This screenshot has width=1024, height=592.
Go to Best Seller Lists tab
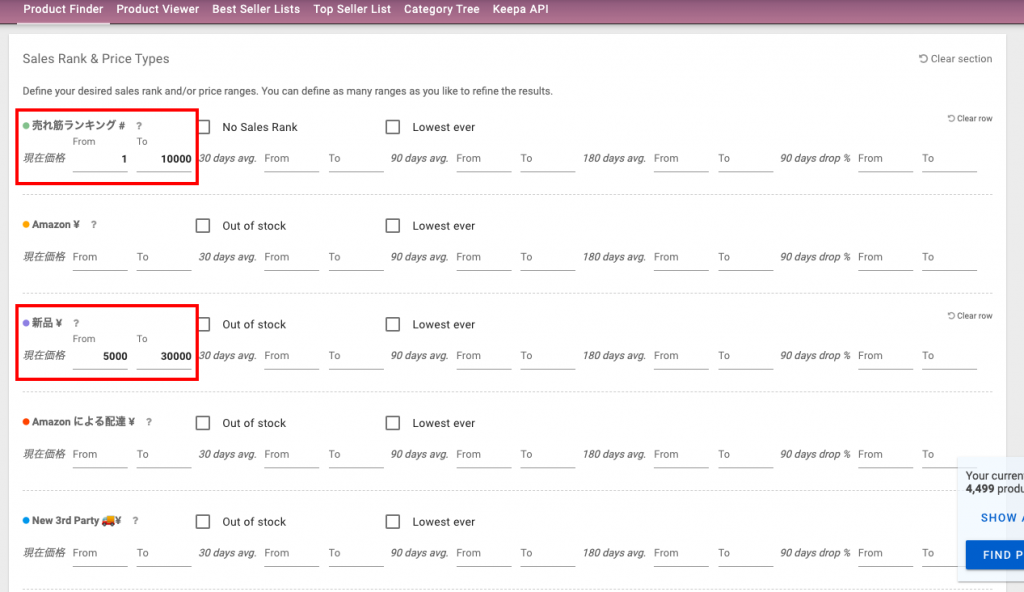256,9
